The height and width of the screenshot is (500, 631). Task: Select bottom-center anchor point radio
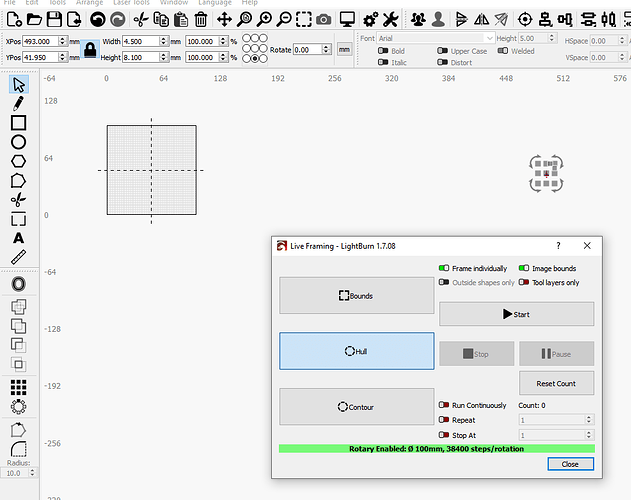[x=254, y=59]
